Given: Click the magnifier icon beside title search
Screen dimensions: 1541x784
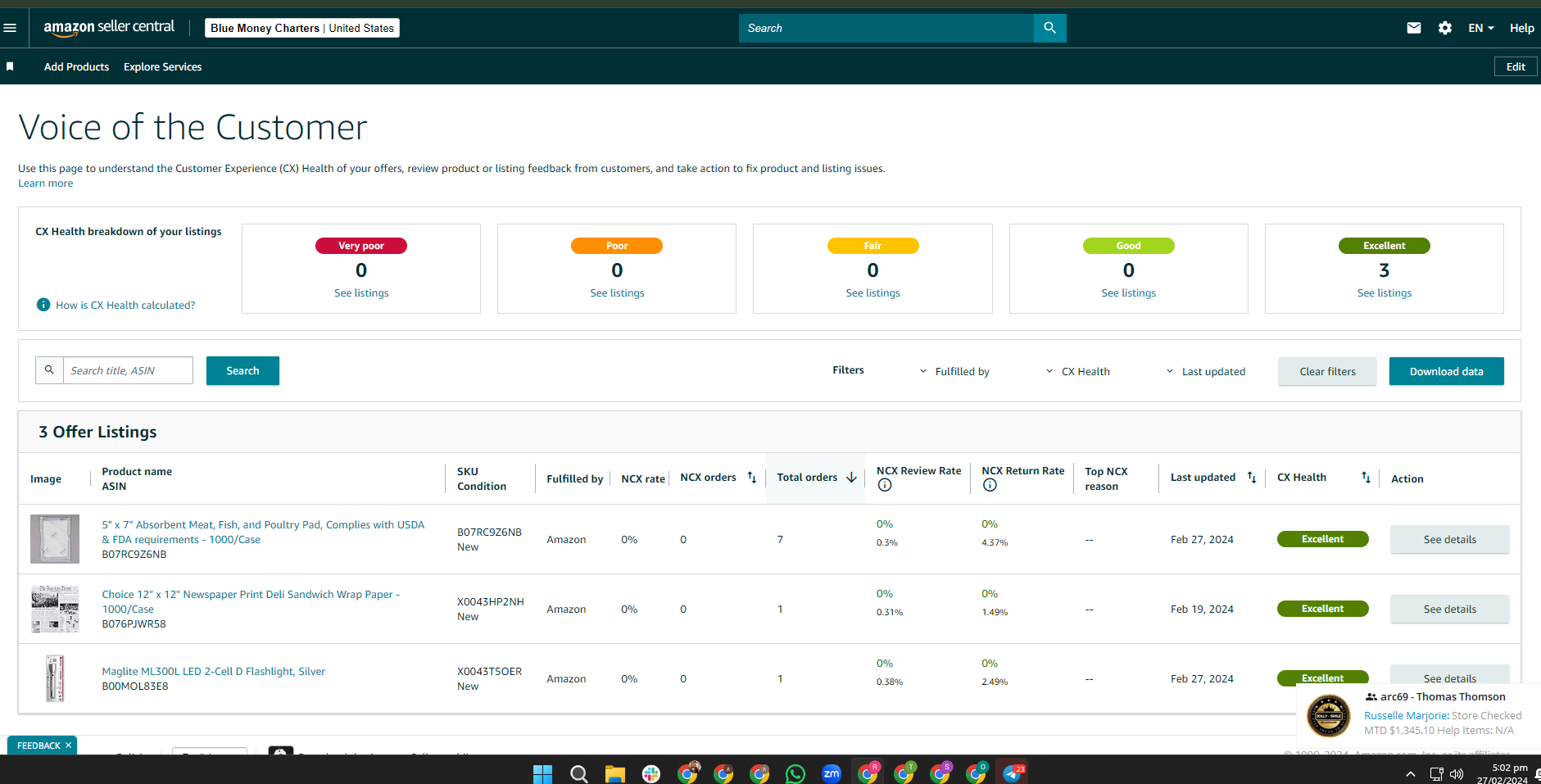Looking at the screenshot, I should [49, 370].
